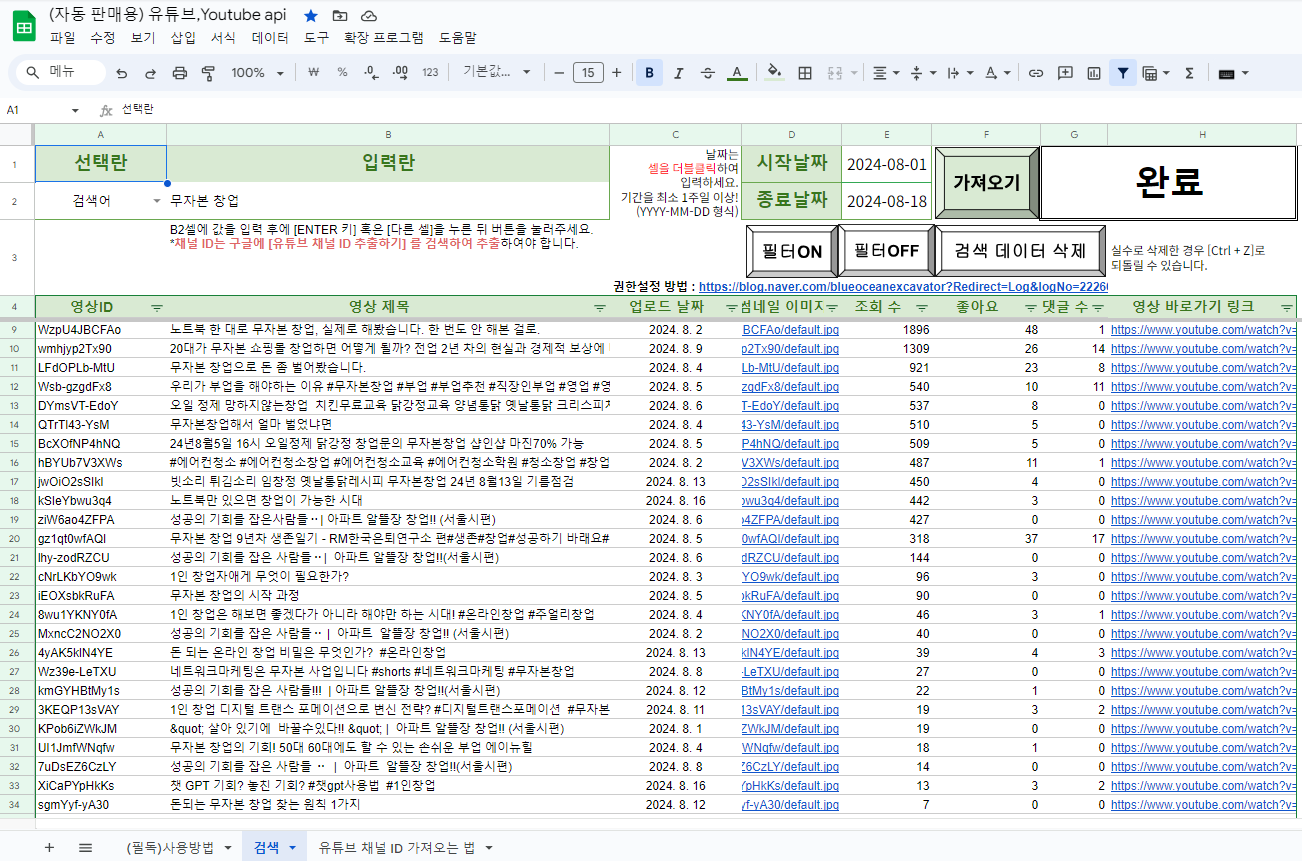Select the paint format tool
Viewport: 1302px width, 861px height.
coord(208,73)
